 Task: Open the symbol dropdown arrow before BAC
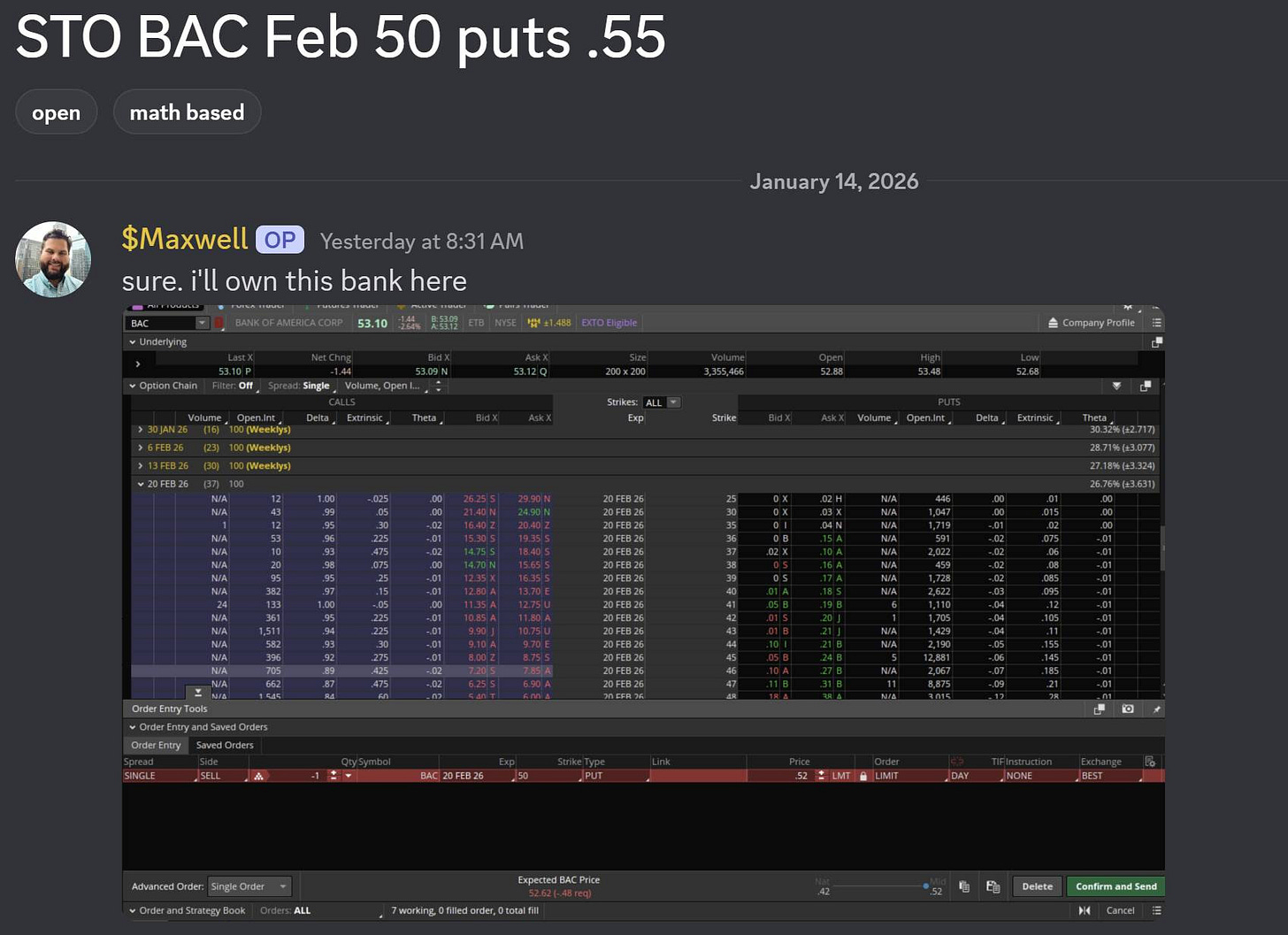[x=349, y=776]
